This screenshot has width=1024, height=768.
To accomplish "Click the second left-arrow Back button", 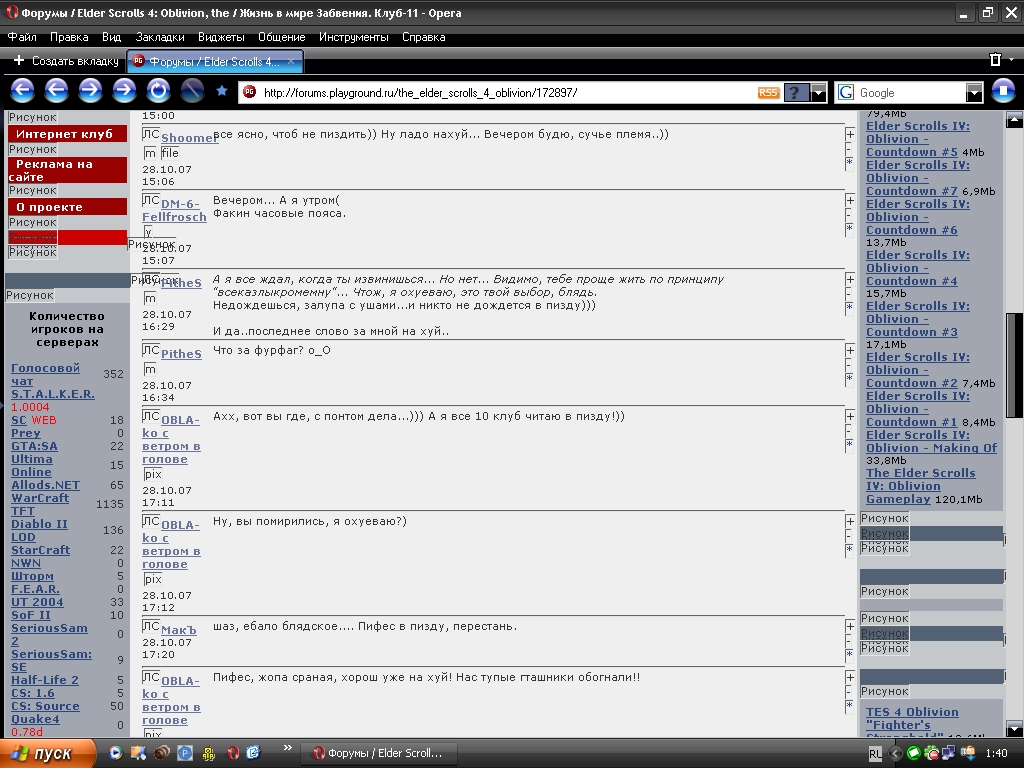I will pos(56,90).
